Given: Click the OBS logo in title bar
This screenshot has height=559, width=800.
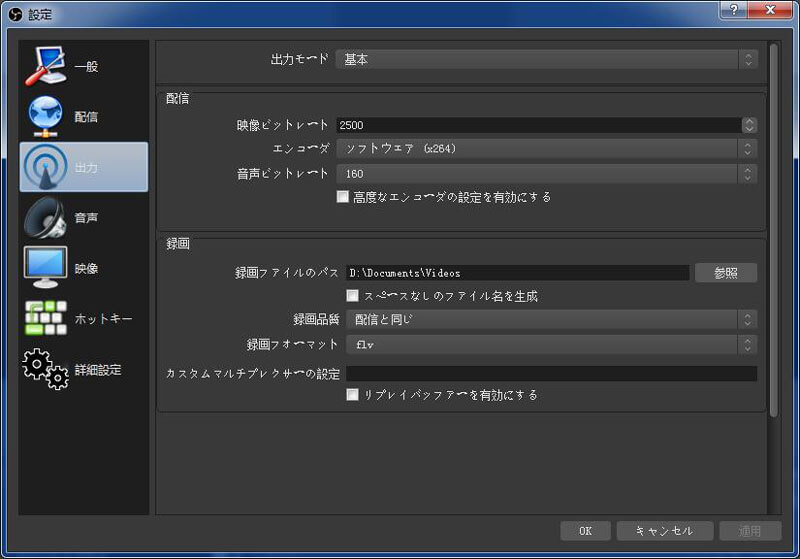Looking at the screenshot, I should tap(16, 14).
